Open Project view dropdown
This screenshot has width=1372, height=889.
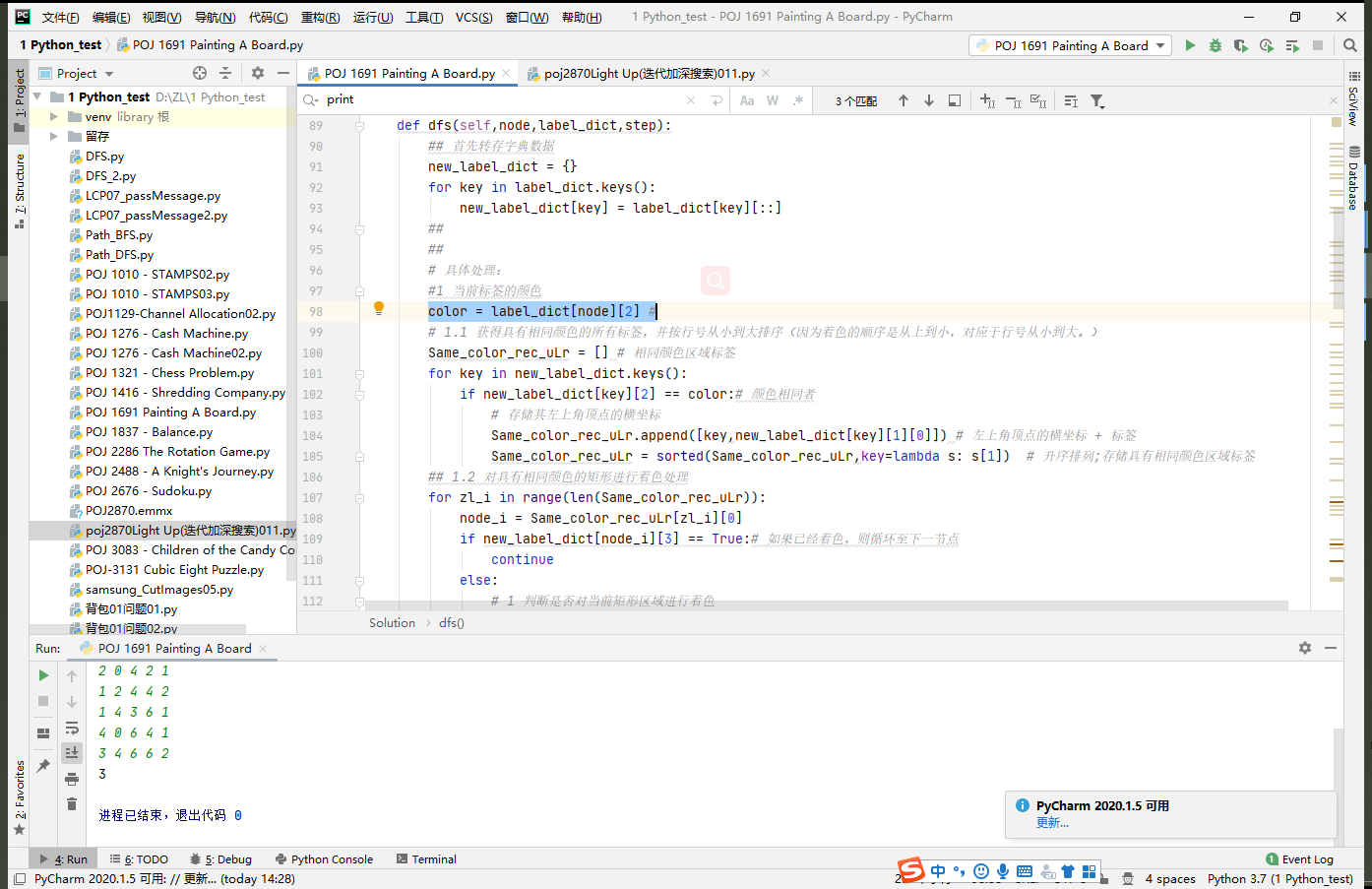click(109, 74)
